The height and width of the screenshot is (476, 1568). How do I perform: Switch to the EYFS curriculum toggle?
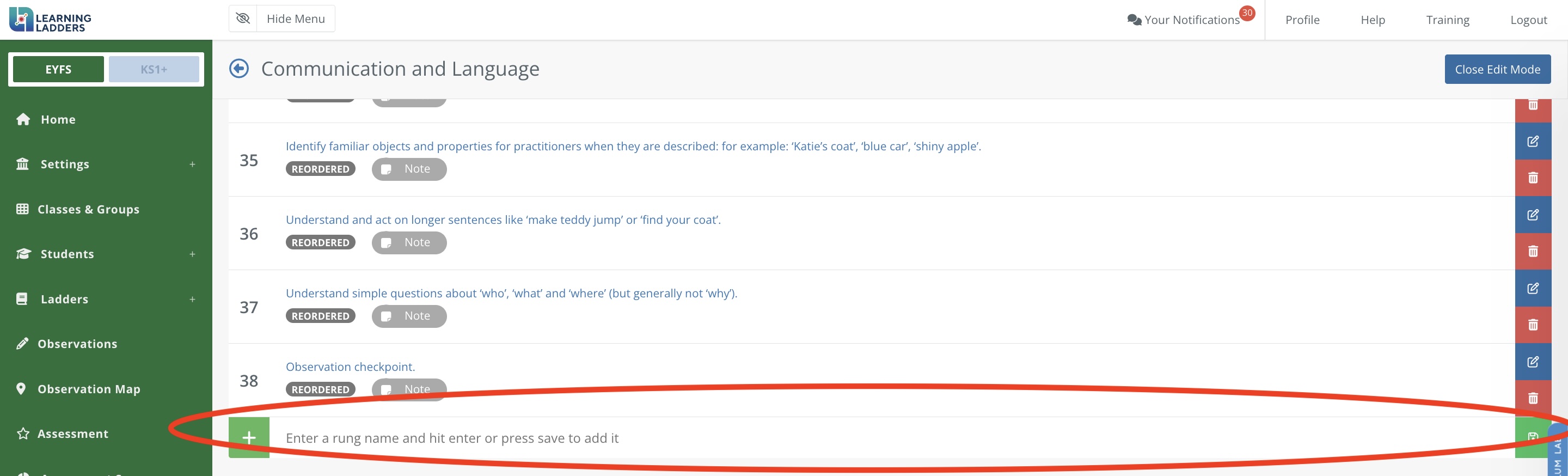58,69
